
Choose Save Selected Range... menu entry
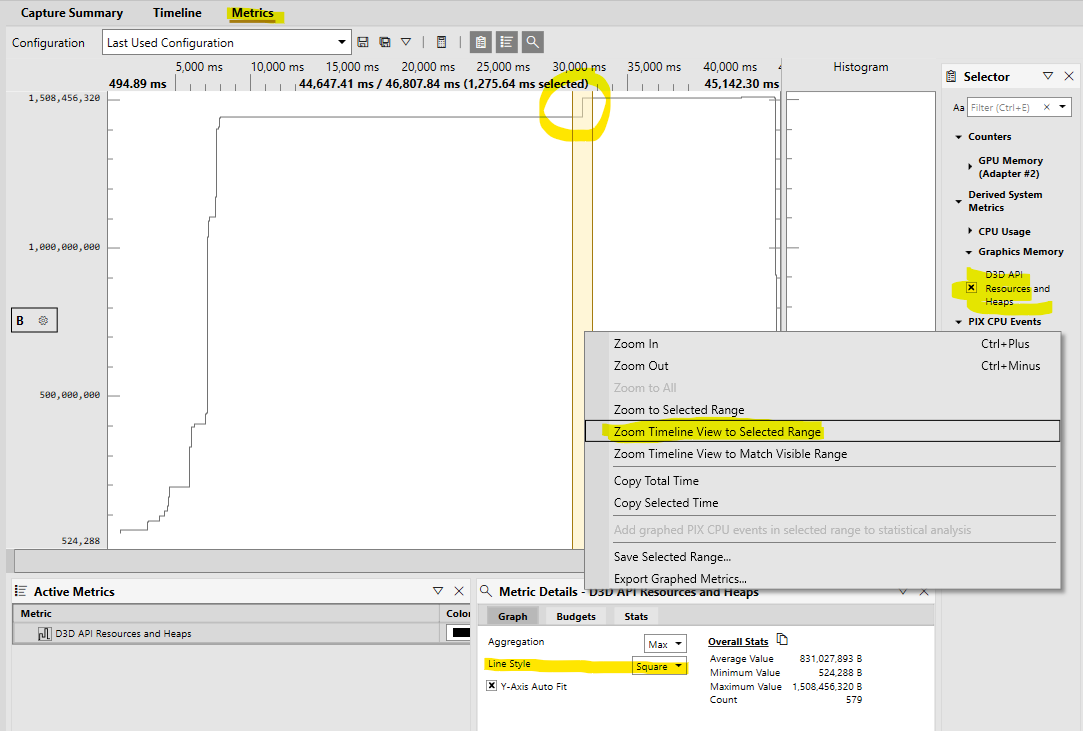pyautogui.click(x=822, y=557)
